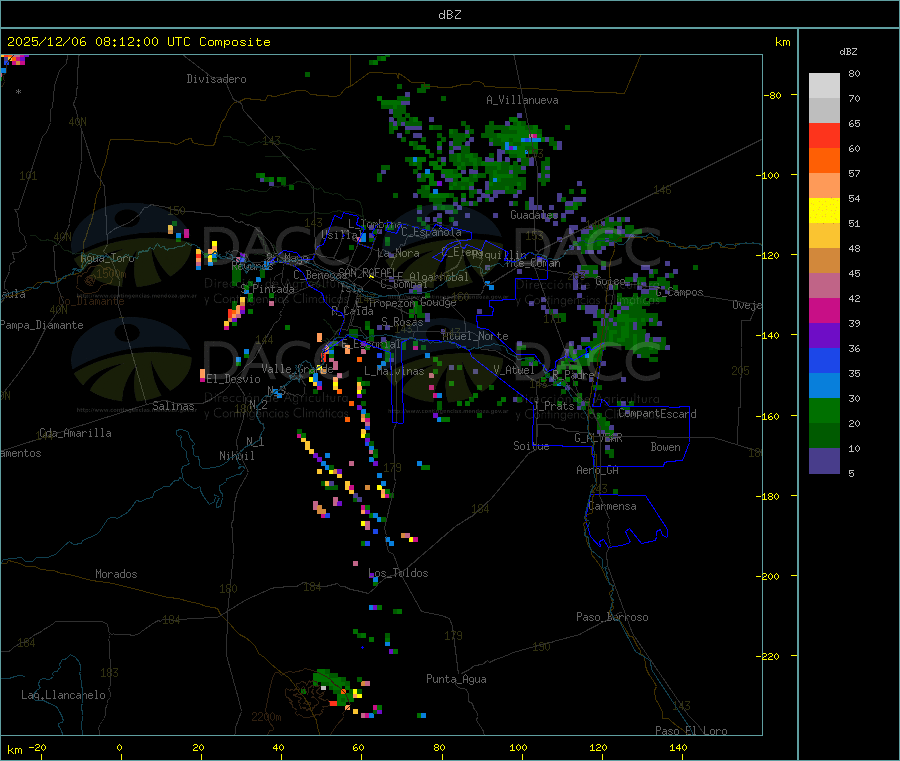
Task: Click the Cda_Amarilla label
Action: [75, 433]
